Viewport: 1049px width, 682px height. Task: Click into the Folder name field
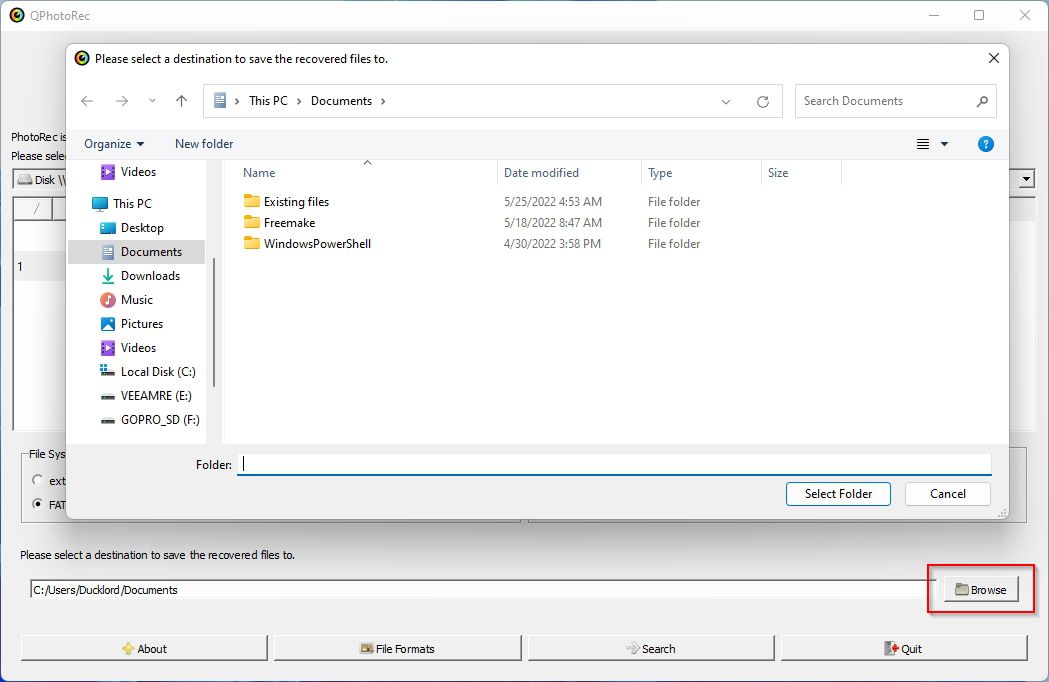(614, 464)
